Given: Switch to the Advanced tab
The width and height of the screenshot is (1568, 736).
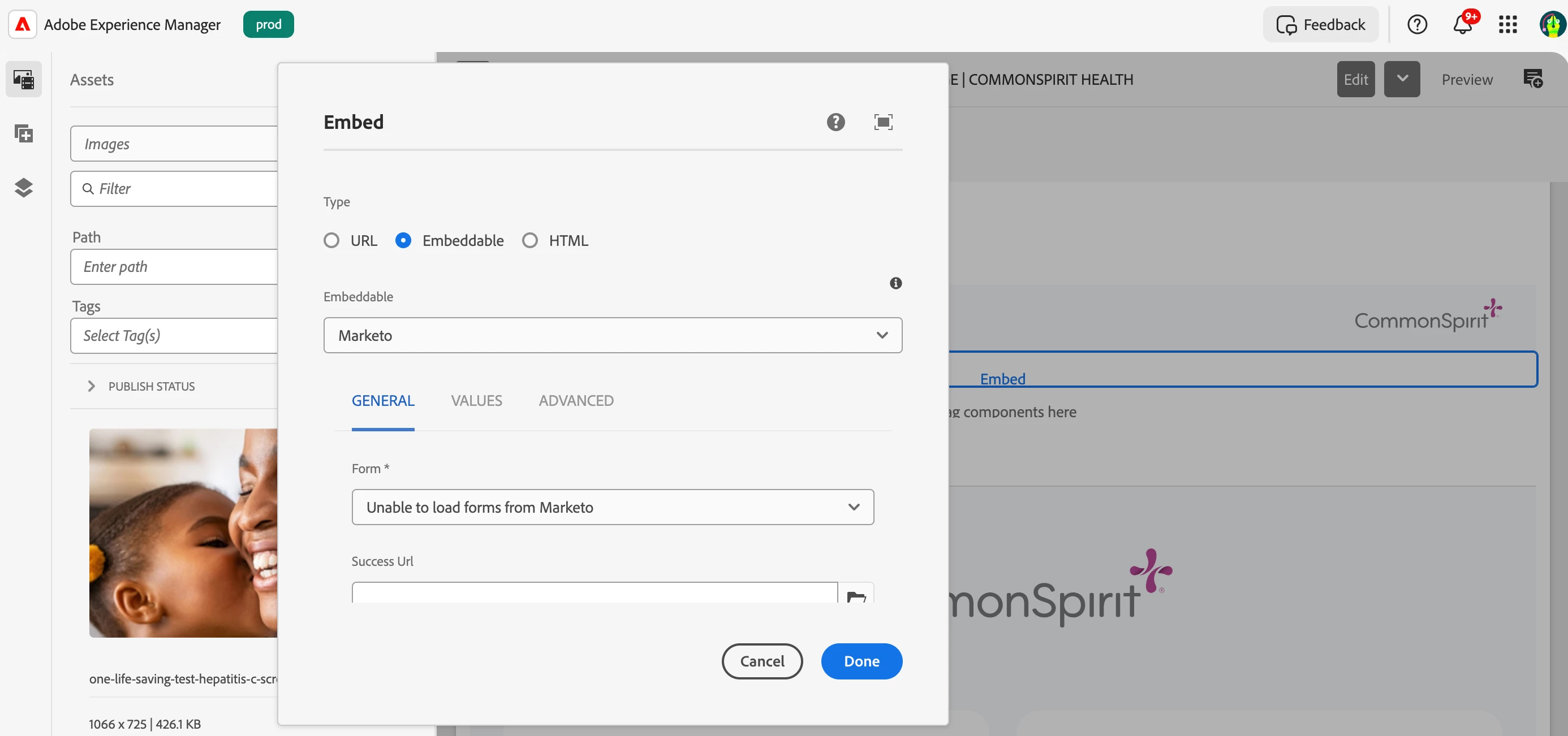Looking at the screenshot, I should (576, 400).
